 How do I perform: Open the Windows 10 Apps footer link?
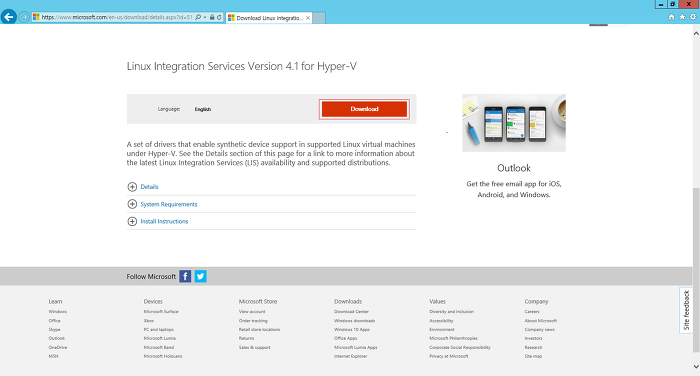tap(352, 330)
